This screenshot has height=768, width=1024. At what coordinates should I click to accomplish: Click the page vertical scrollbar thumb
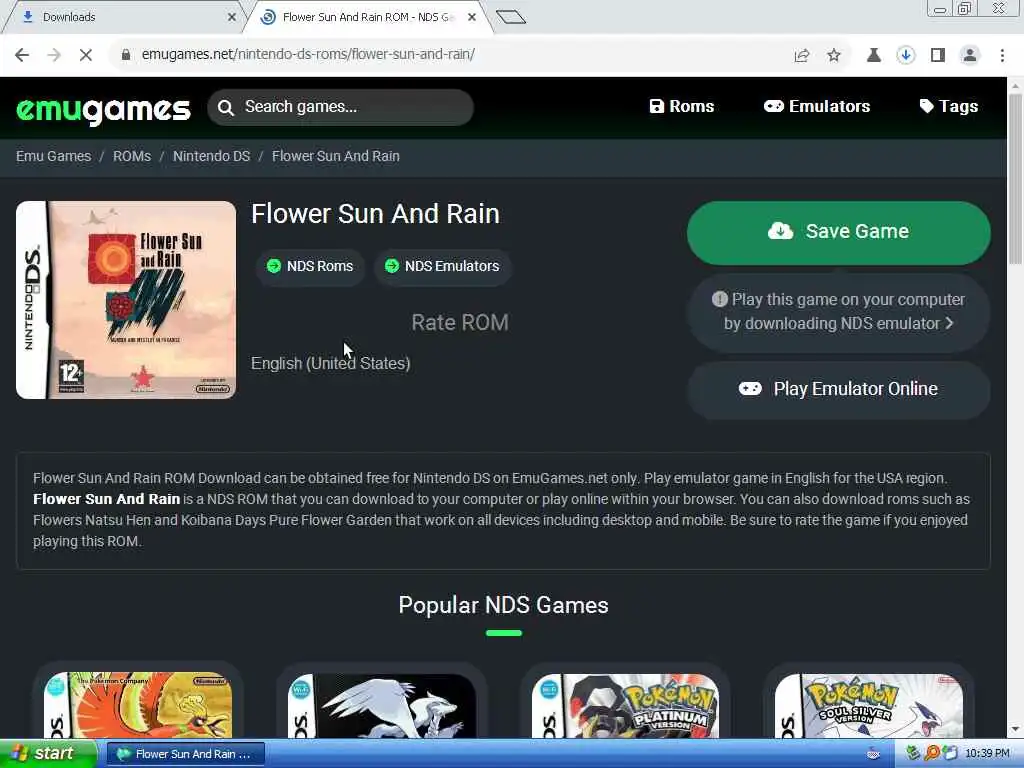(1016, 178)
